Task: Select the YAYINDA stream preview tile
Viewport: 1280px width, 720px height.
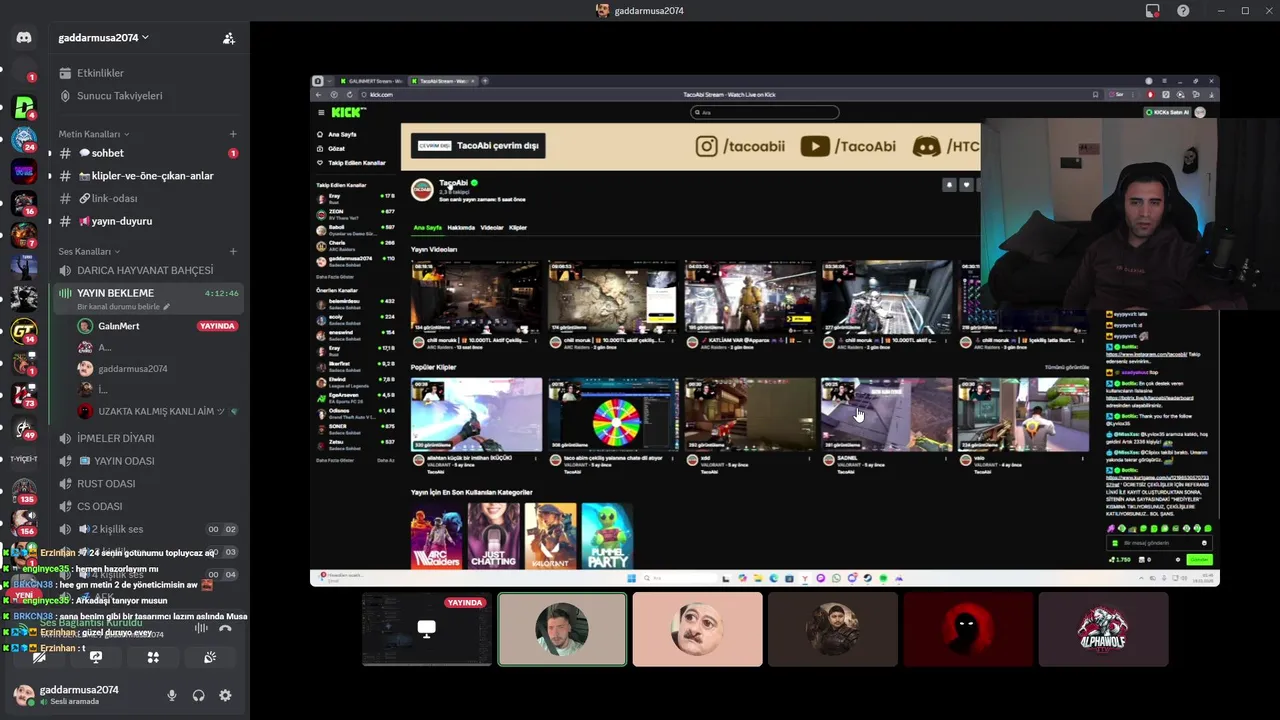Action: point(427,629)
